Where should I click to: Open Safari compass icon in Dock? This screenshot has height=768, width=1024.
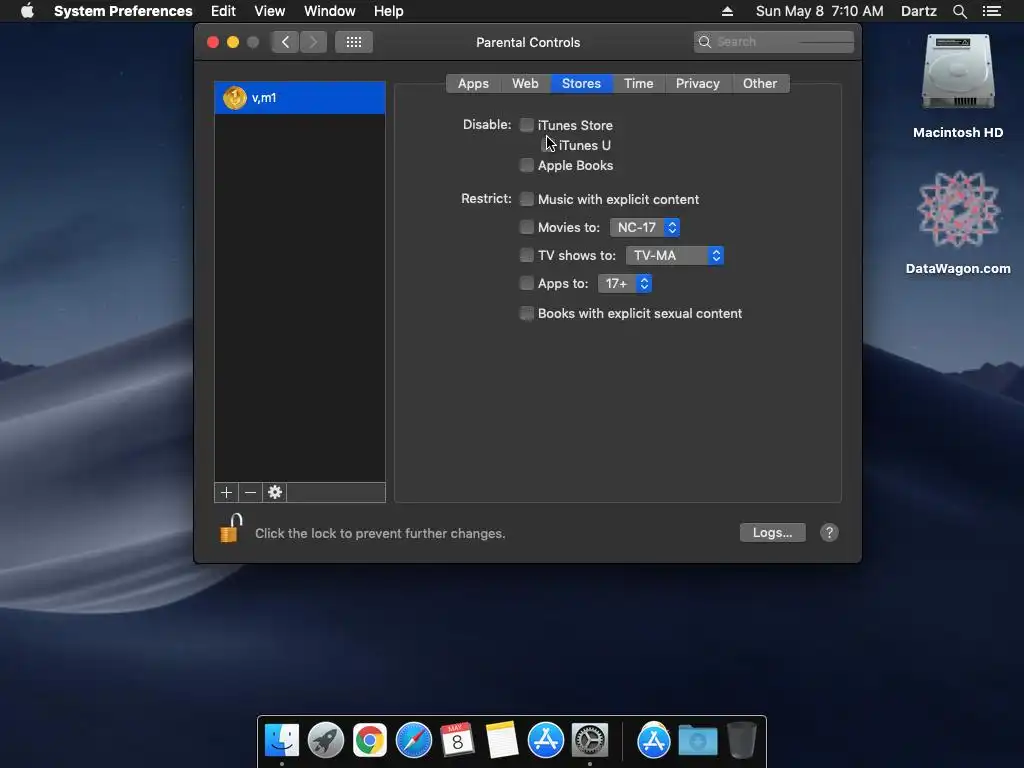413,740
